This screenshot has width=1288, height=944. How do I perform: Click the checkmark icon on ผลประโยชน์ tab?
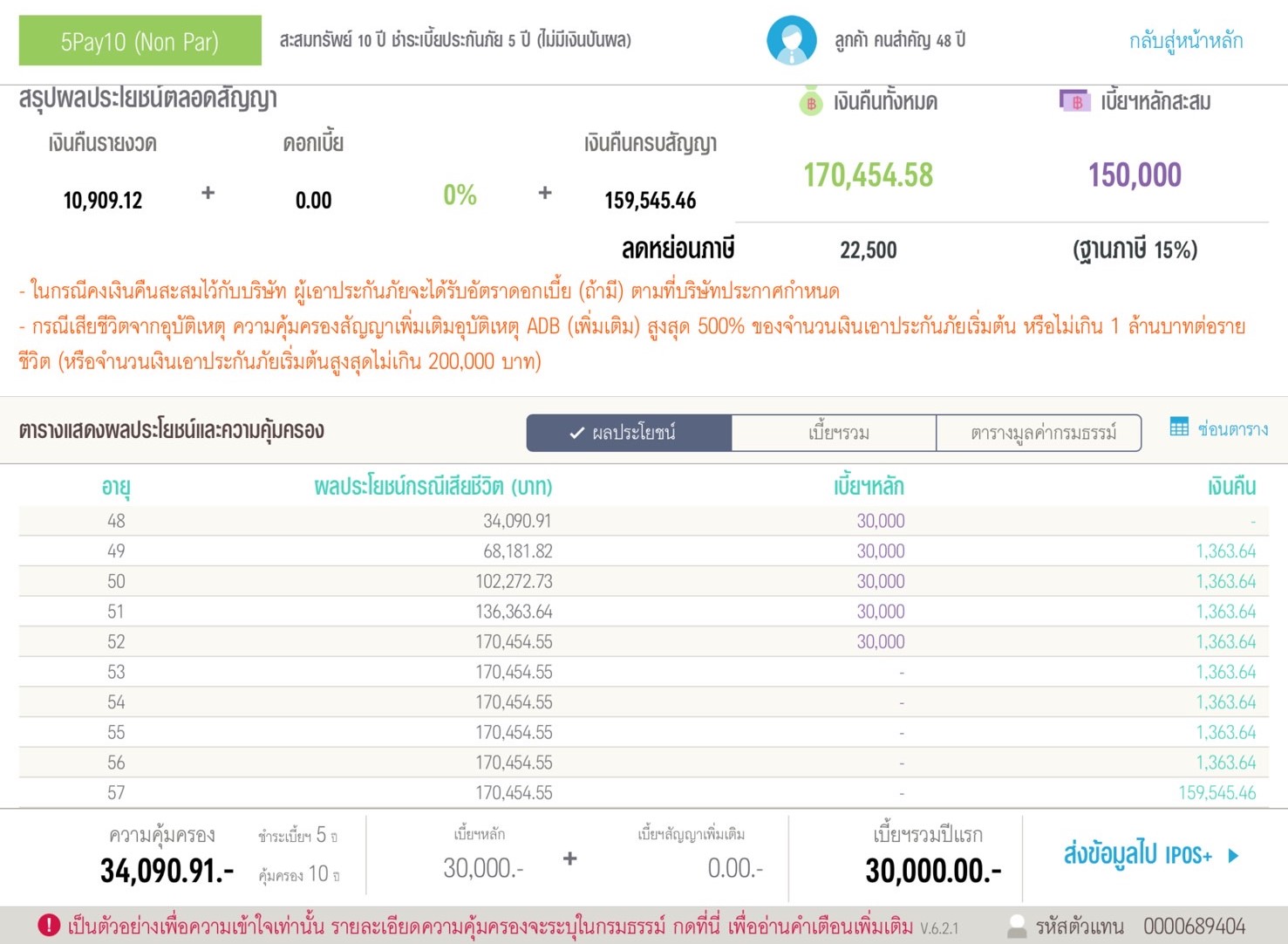576,432
